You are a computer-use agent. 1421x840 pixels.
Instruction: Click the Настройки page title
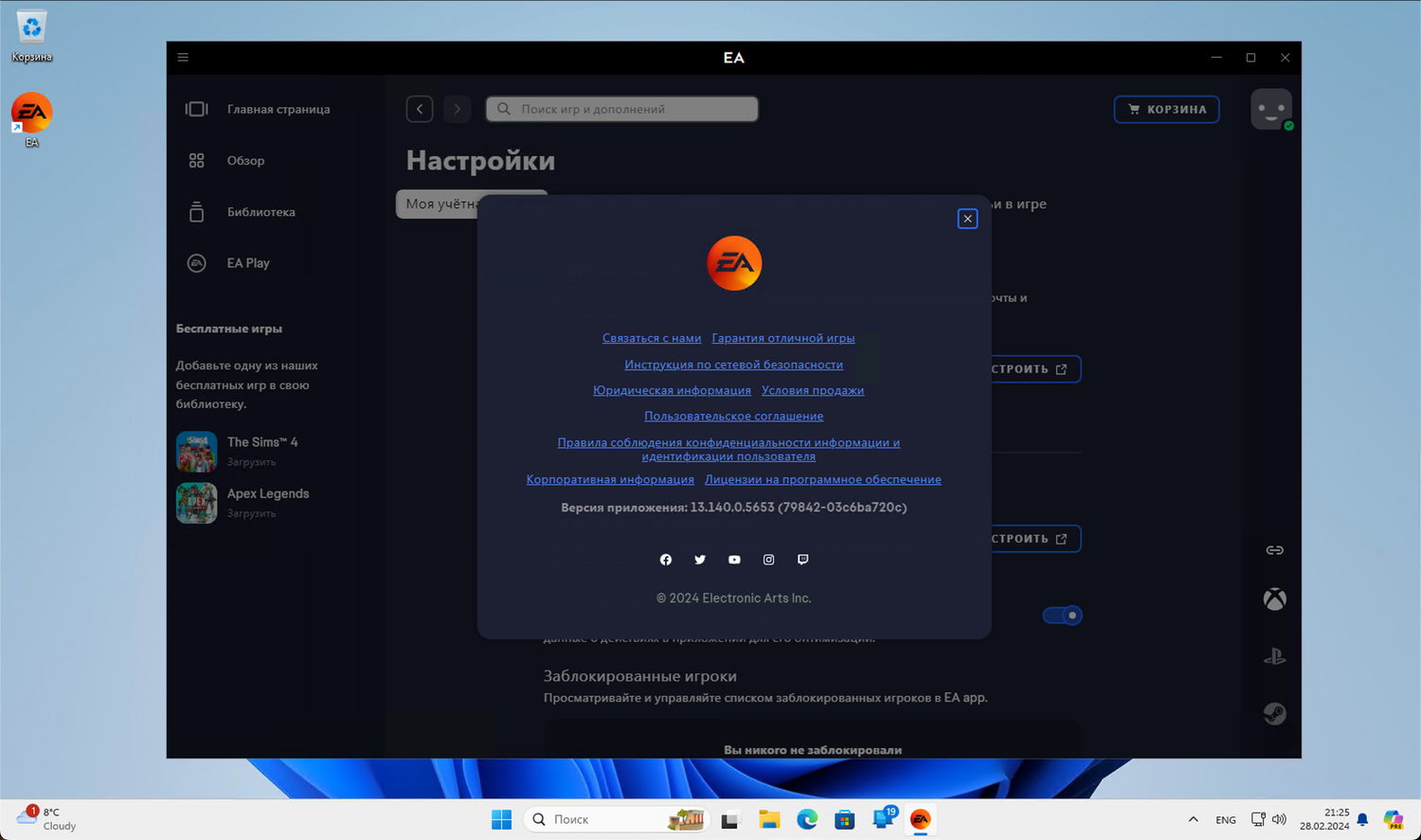click(480, 161)
